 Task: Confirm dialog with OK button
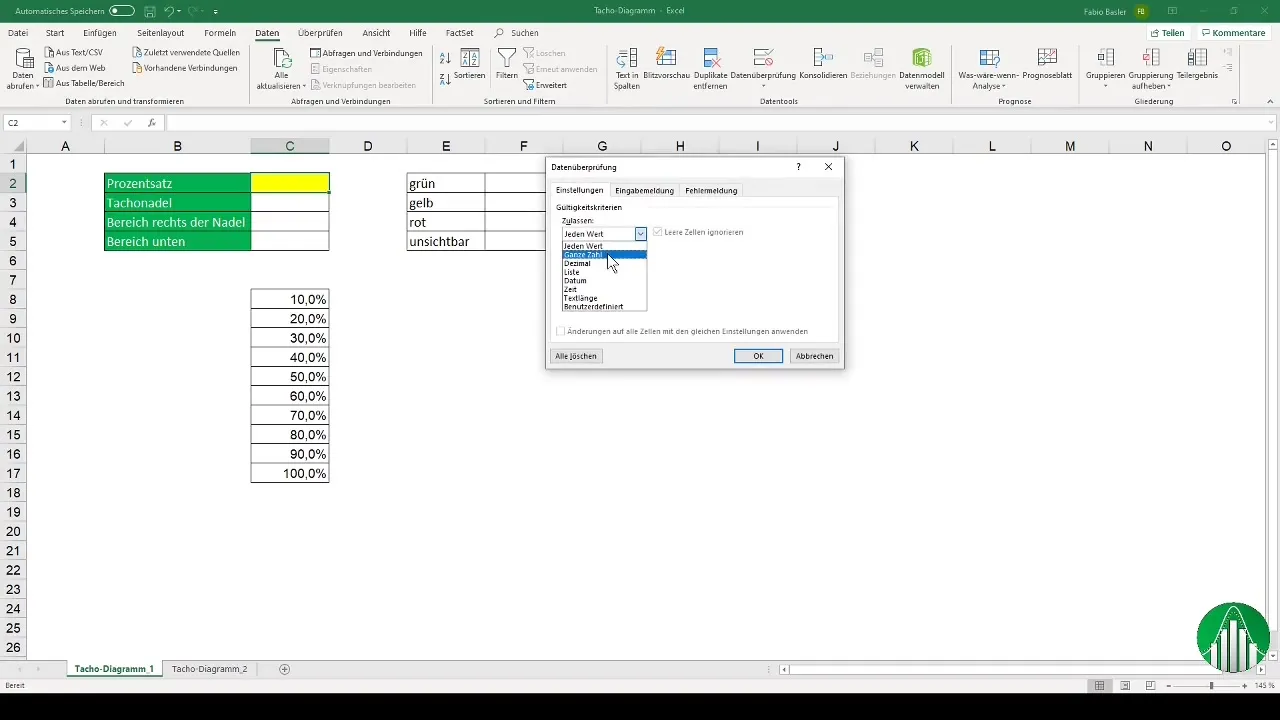coord(758,356)
